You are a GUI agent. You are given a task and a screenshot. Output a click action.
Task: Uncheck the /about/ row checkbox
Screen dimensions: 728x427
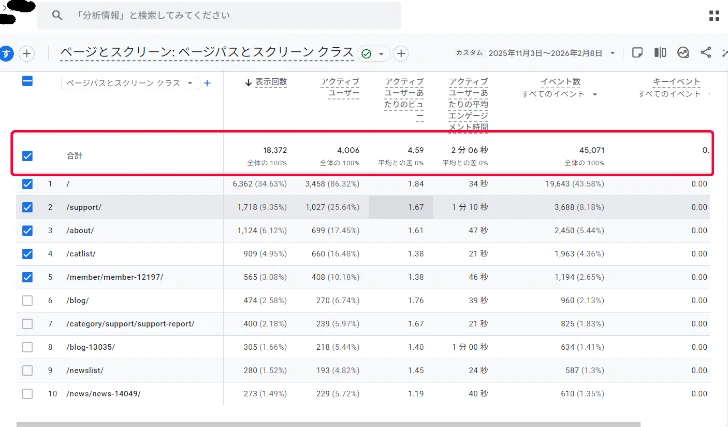(x=27, y=231)
